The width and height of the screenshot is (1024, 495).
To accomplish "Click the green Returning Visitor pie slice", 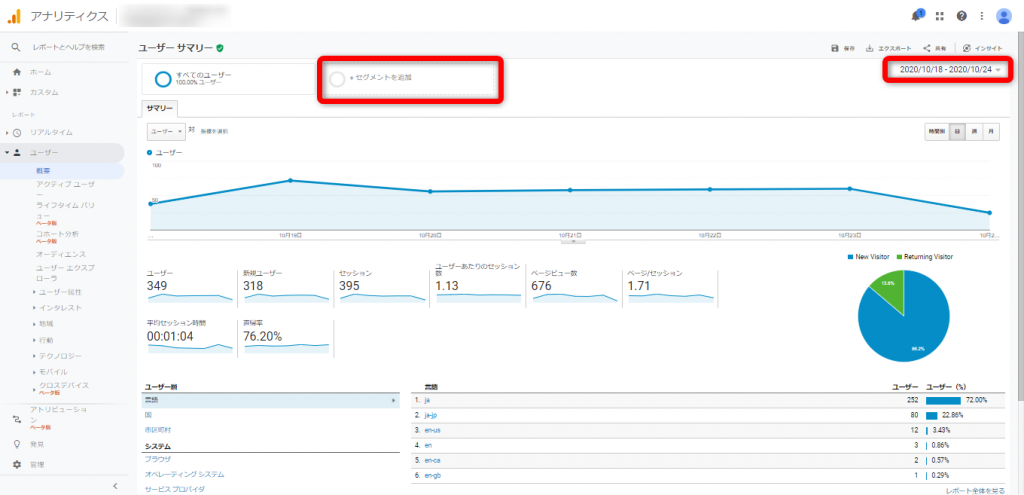I will [890, 291].
